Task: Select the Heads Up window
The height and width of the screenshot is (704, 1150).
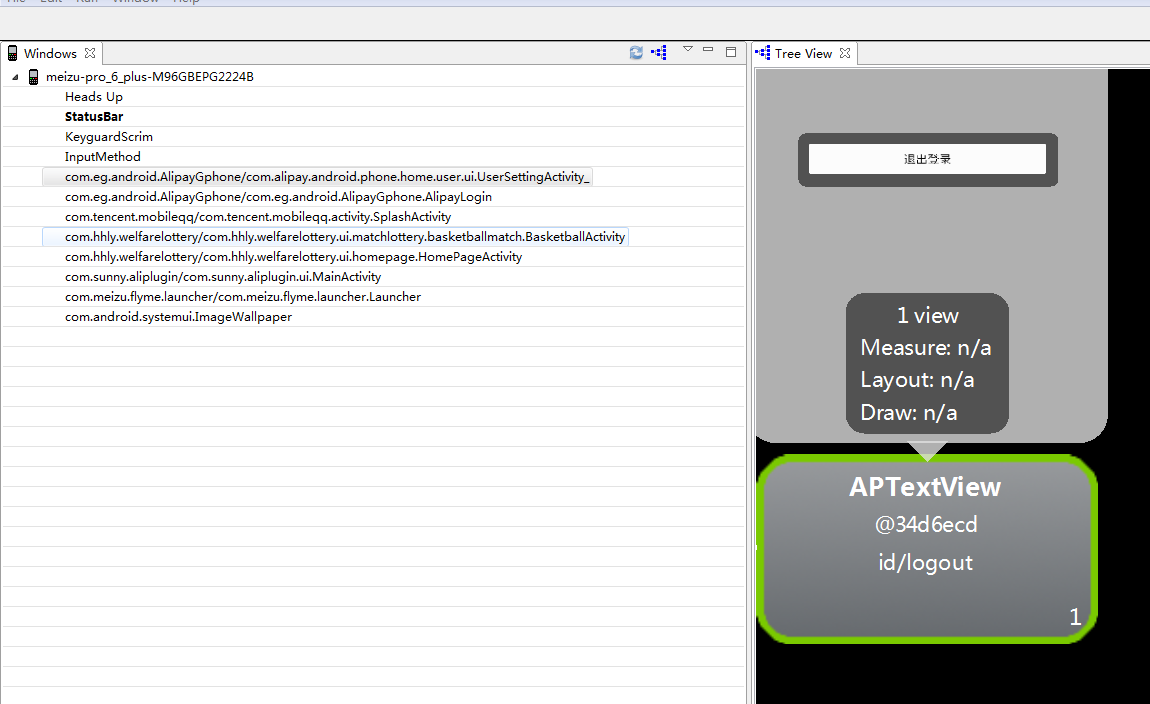Action: tap(94, 97)
